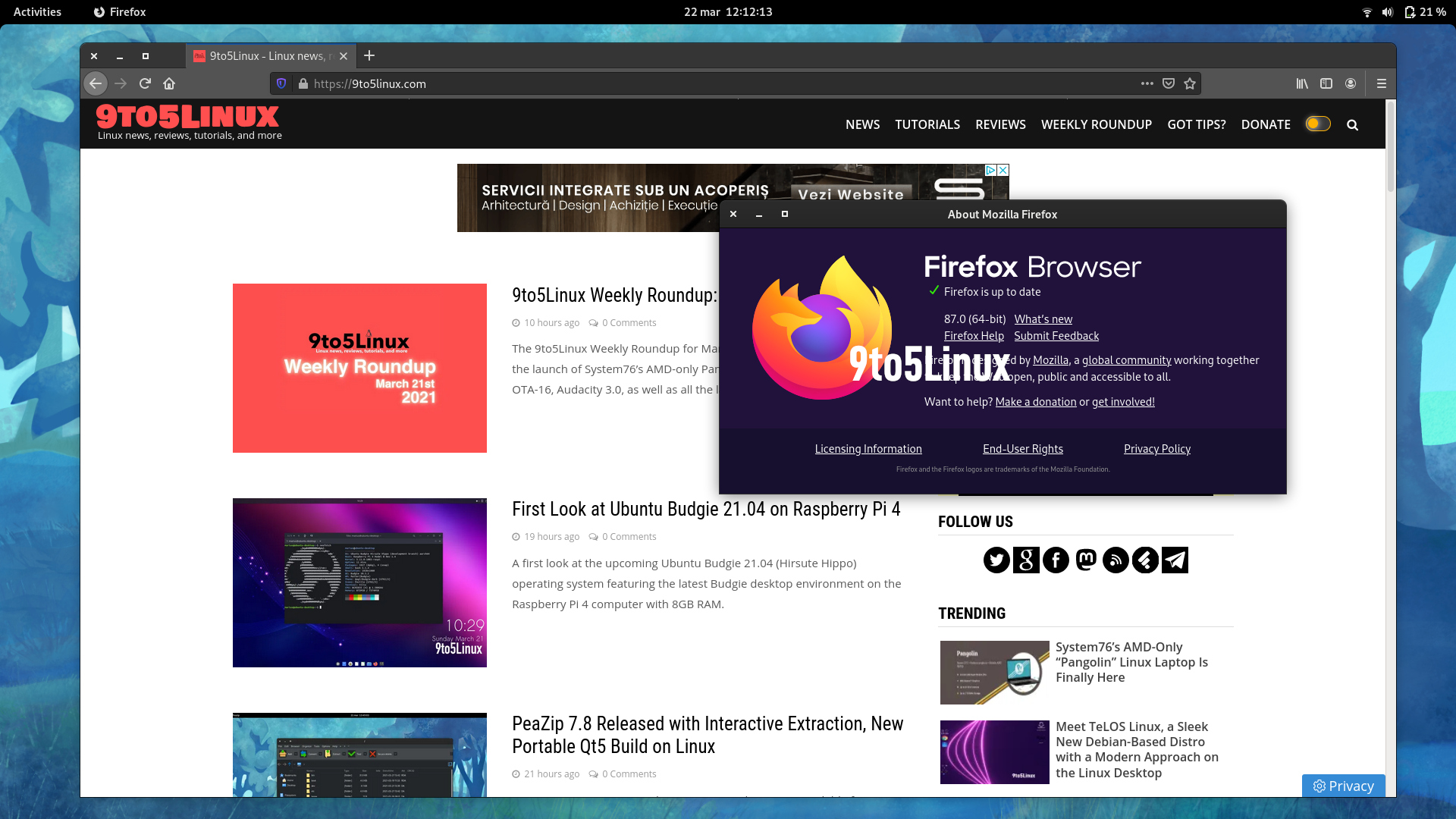Open a new tab with plus button

[x=369, y=55]
